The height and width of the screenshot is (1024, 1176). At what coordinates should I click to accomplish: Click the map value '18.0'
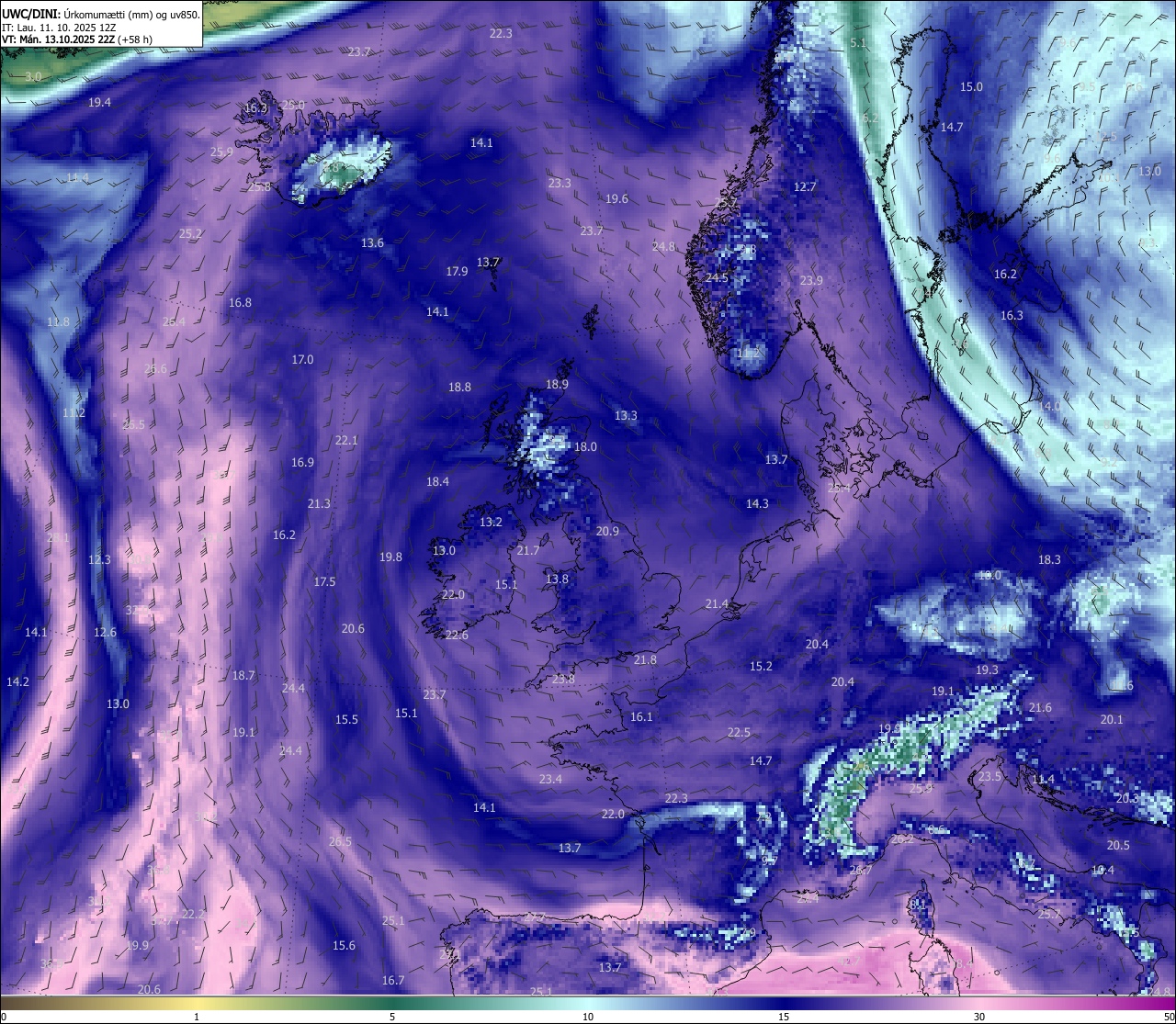point(585,447)
